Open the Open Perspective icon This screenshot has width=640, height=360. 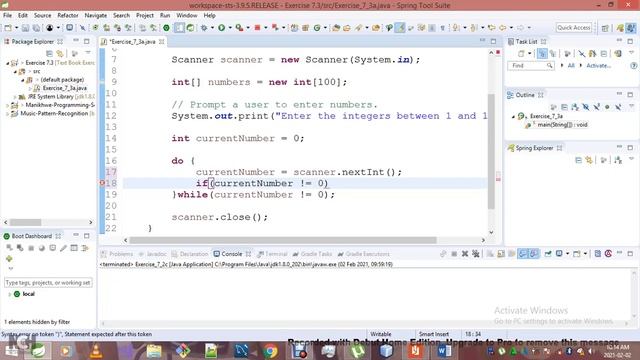point(605,28)
